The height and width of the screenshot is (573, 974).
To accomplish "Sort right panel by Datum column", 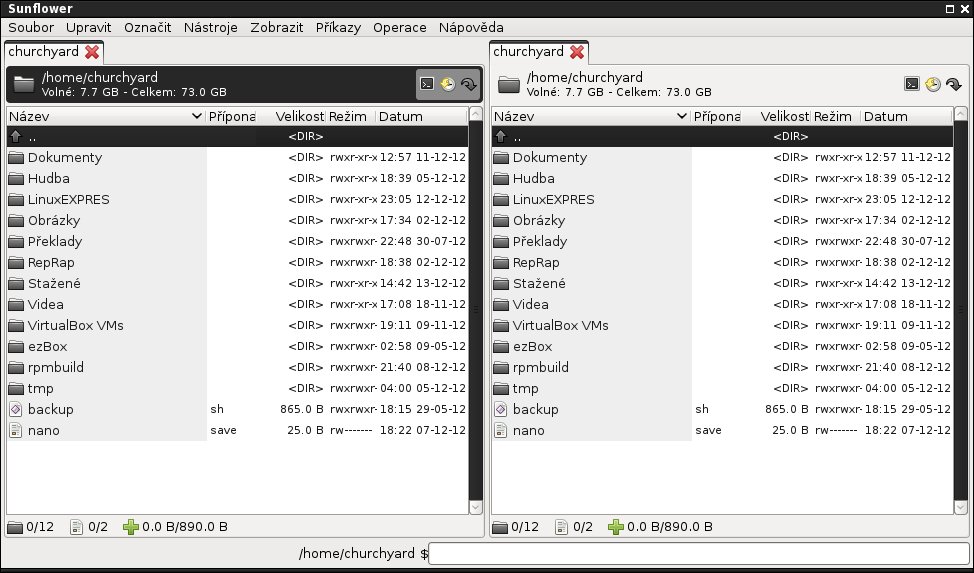I will 907,116.
